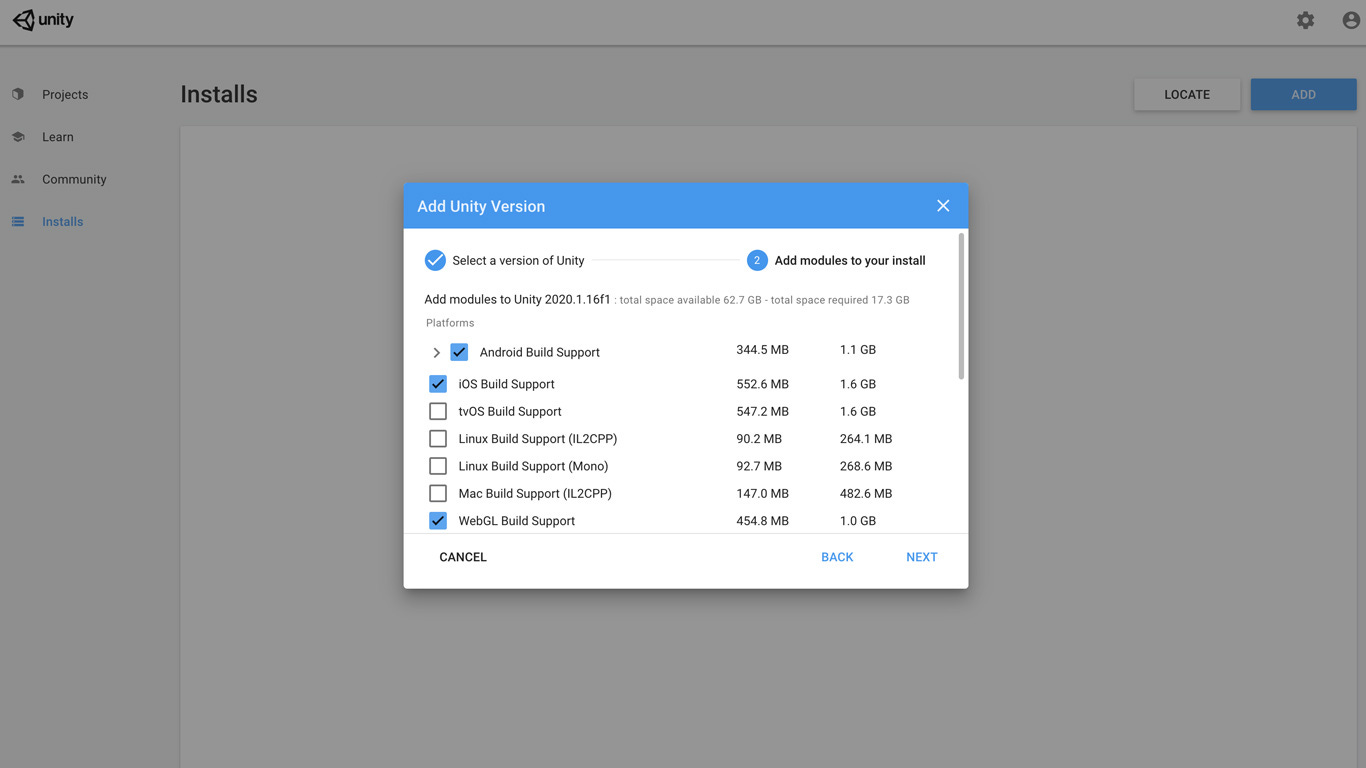The height and width of the screenshot is (768, 1366).
Task: Click the 'Mac Build Support (IL2CPP)' label
Action: click(535, 493)
